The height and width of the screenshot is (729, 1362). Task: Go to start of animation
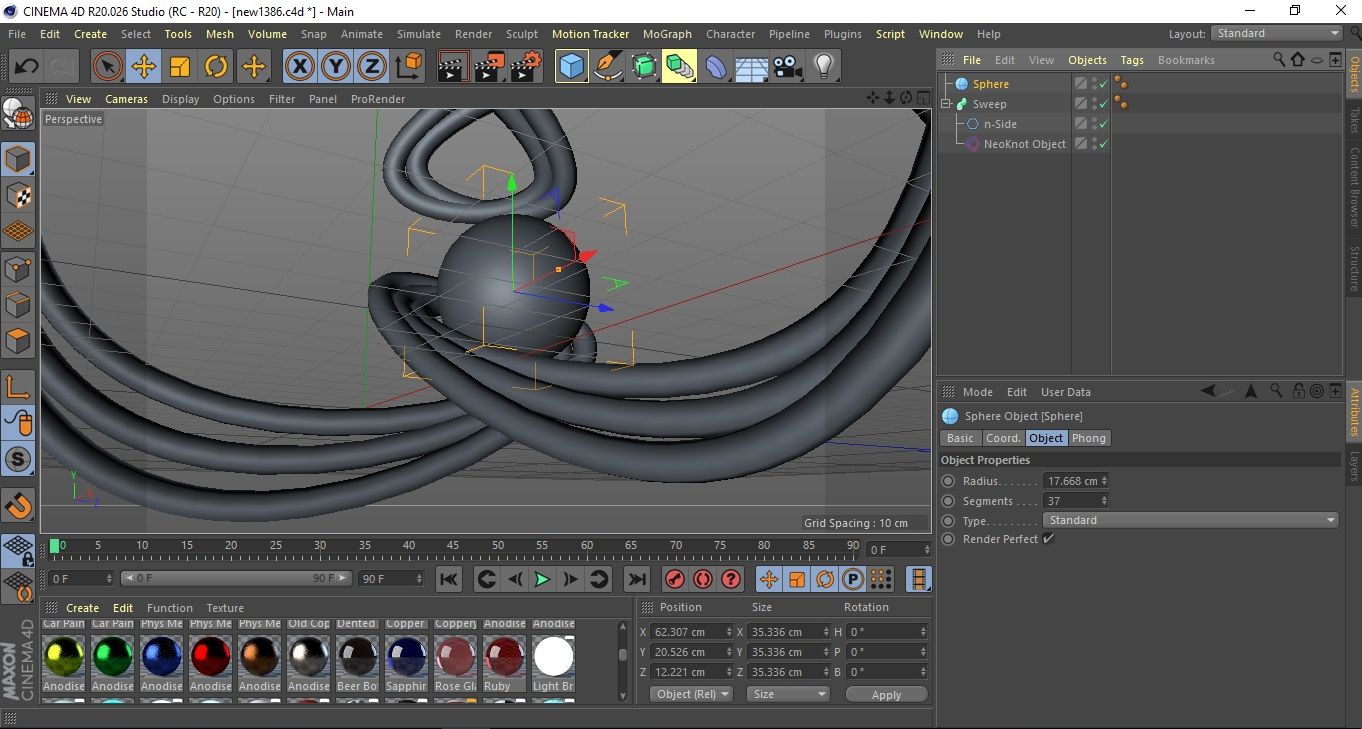point(449,579)
